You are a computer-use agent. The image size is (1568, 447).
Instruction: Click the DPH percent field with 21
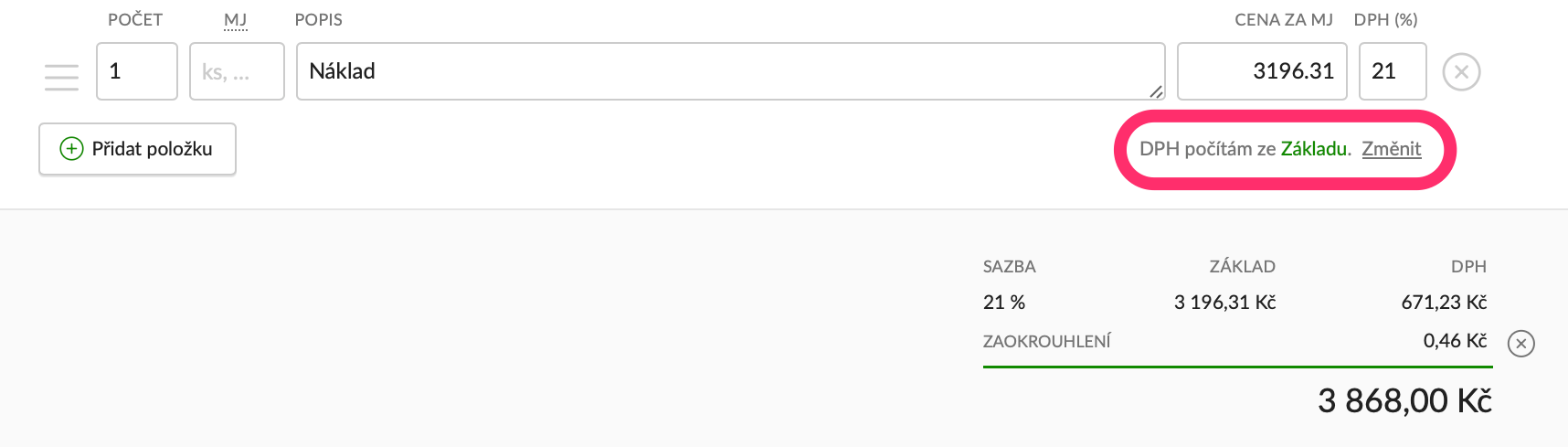tap(1392, 71)
